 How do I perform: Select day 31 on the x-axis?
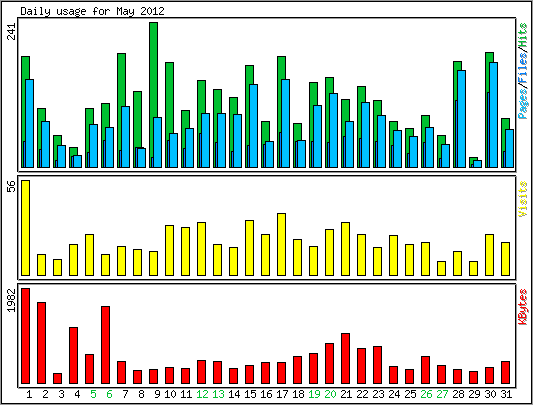pos(506,394)
